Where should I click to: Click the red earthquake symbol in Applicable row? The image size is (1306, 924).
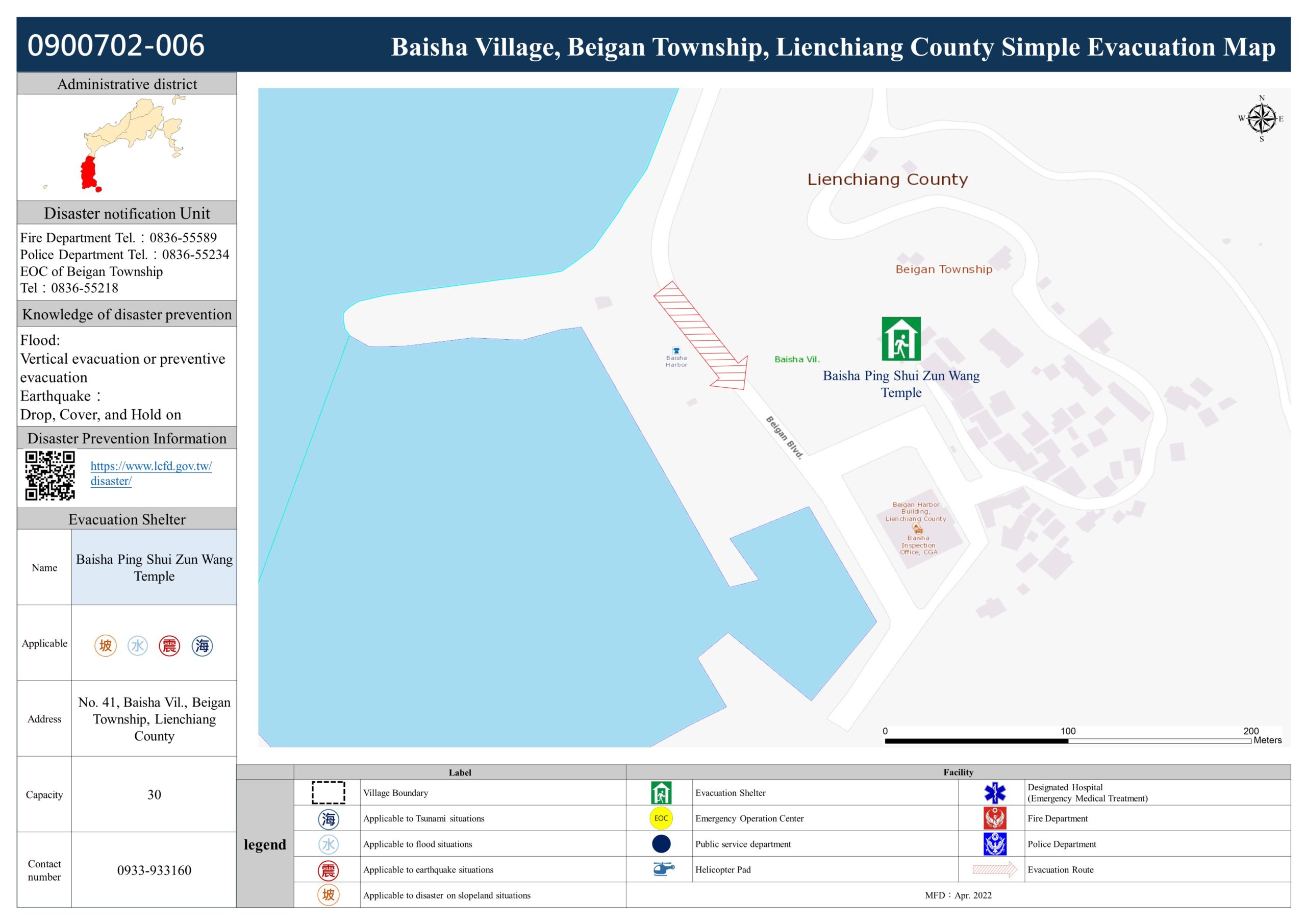point(169,645)
